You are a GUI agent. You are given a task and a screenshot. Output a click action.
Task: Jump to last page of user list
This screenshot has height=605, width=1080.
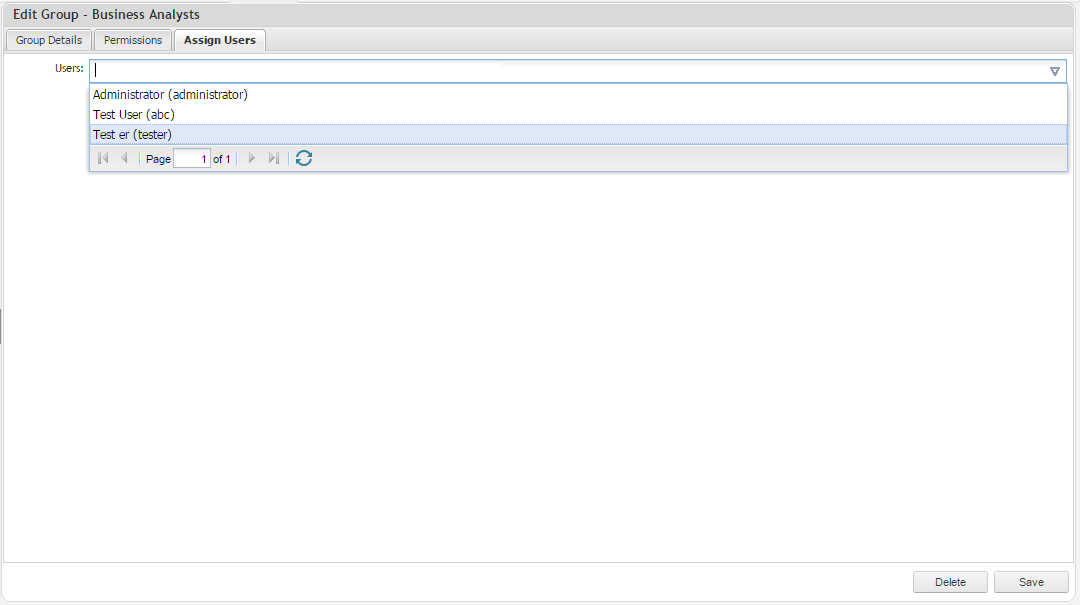pos(273,159)
